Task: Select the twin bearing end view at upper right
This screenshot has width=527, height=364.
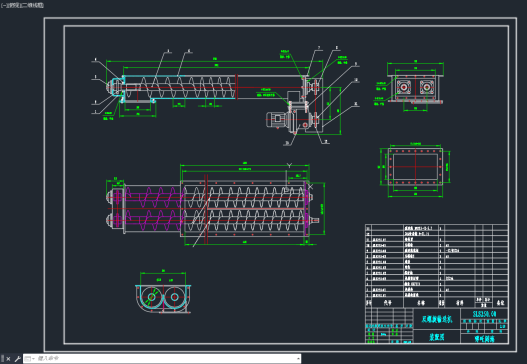Action: [415, 89]
